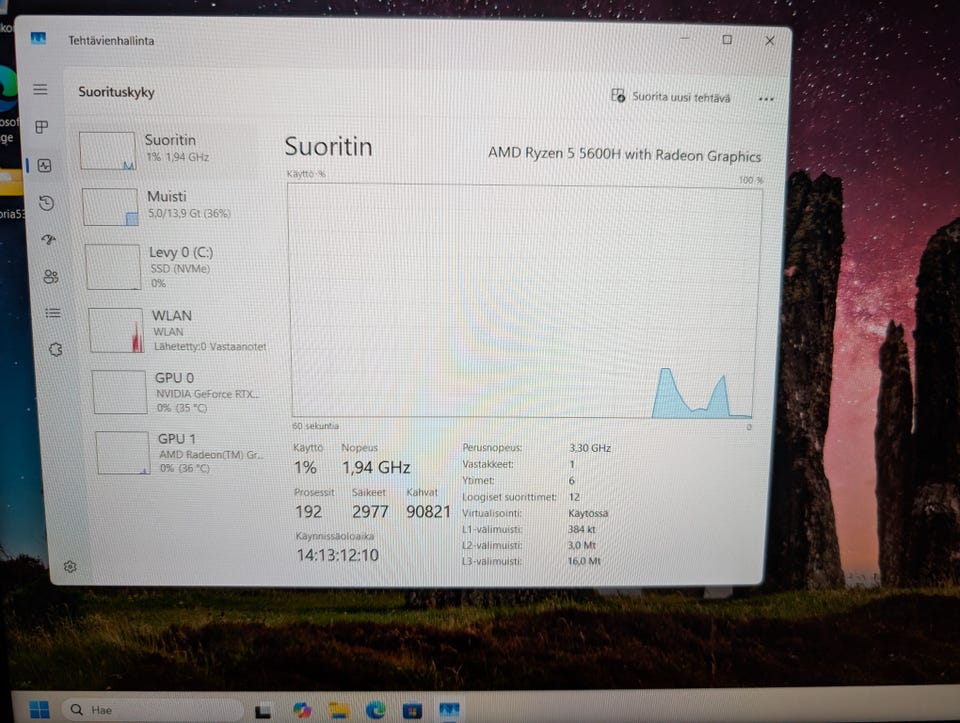This screenshot has width=960, height=723.
Task: Click the Suoritin heading text
Action: 329,147
